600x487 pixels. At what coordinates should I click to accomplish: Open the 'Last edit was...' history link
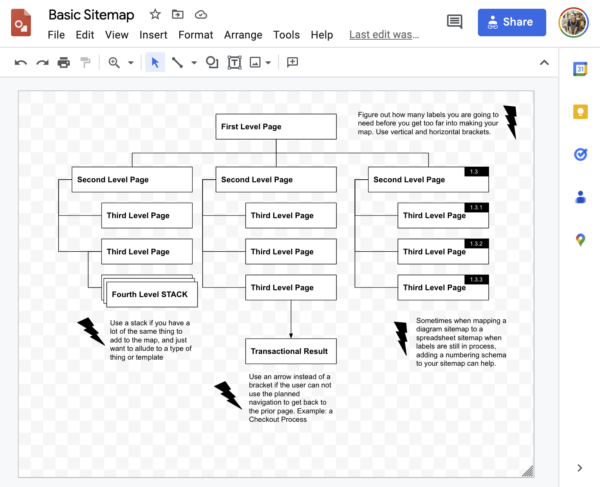[x=384, y=35]
